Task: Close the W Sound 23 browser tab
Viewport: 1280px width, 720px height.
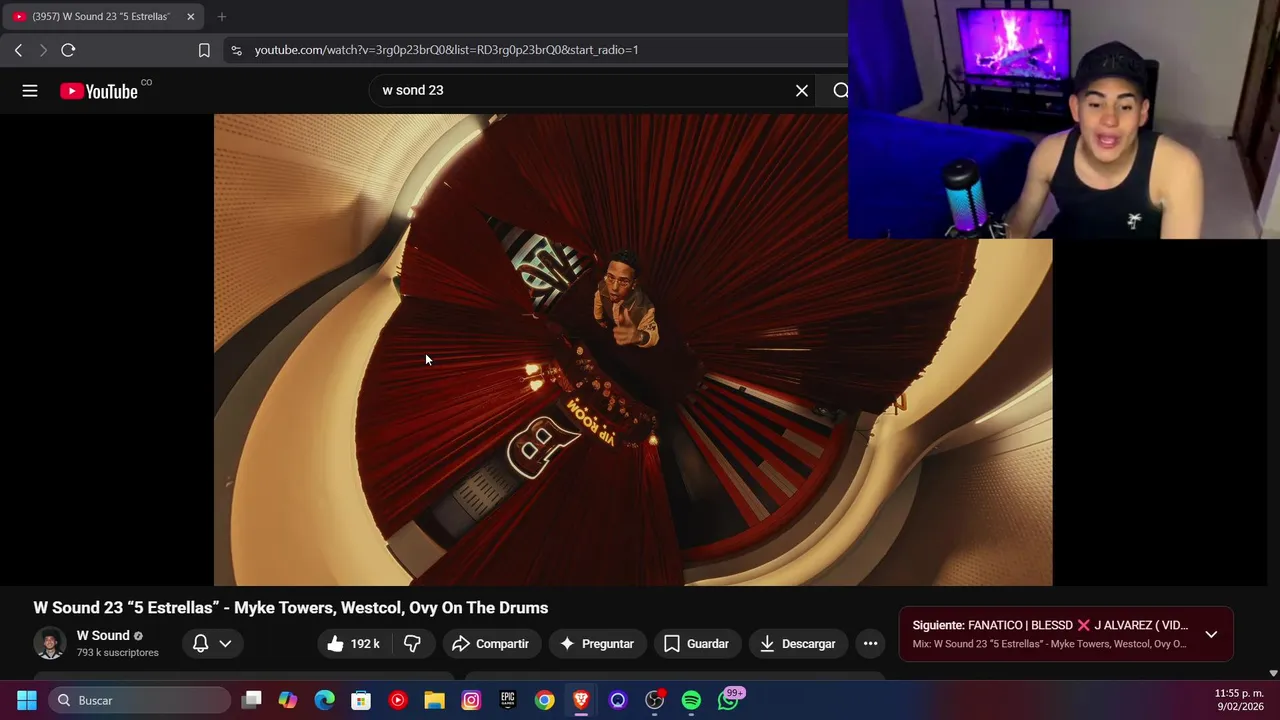Action: pyautogui.click(x=190, y=16)
